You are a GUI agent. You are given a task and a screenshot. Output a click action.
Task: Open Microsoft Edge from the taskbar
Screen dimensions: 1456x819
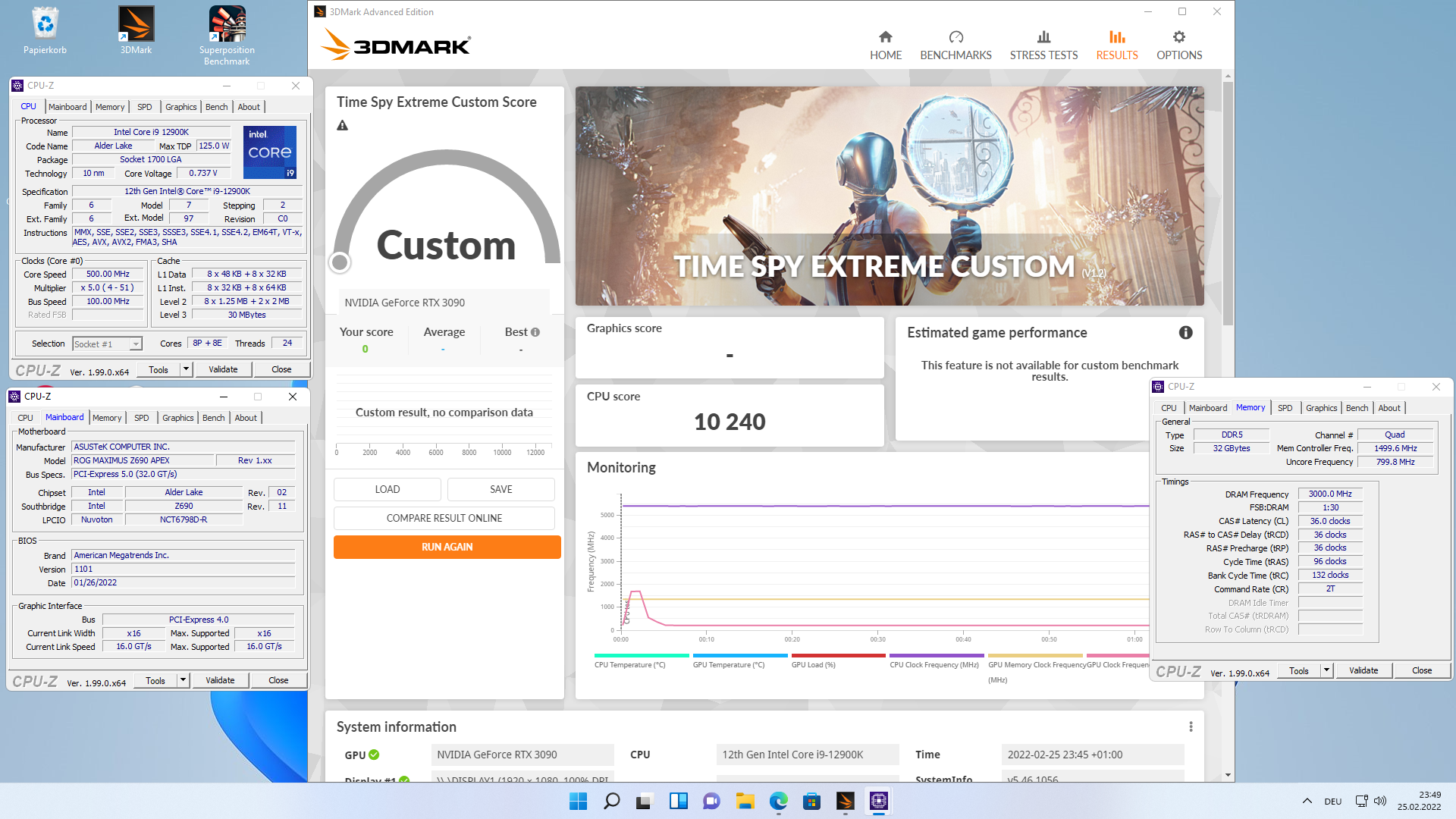point(778,801)
